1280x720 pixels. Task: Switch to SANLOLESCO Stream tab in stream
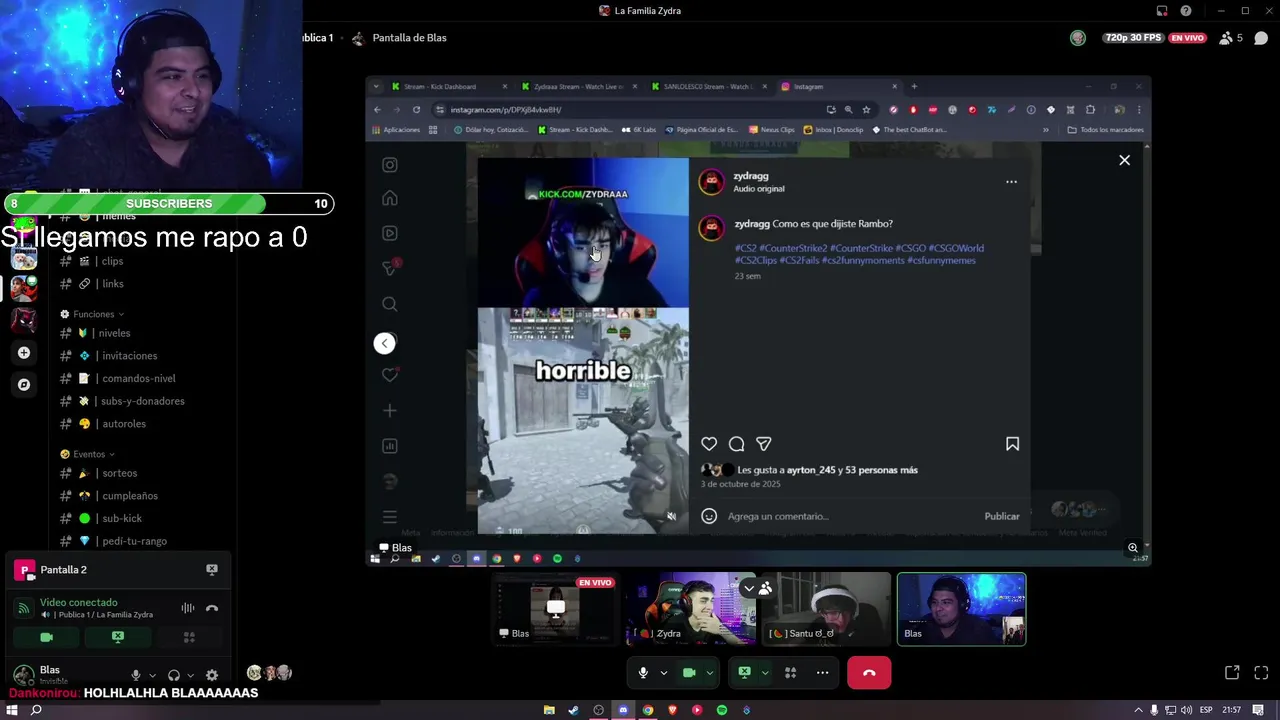tap(708, 87)
